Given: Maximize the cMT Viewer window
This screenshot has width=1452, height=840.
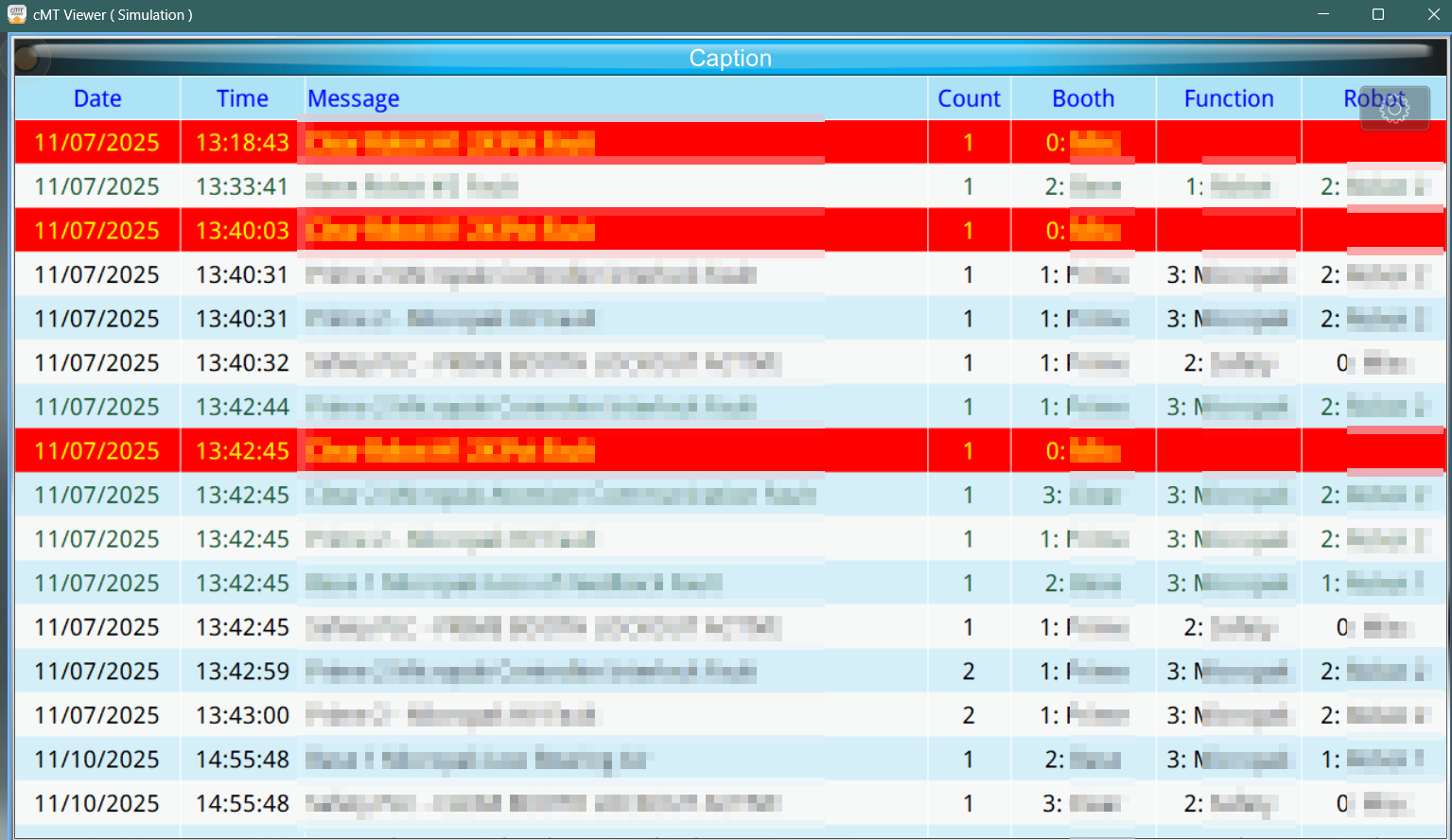Looking at the screenshot, I should point(1378,14).
